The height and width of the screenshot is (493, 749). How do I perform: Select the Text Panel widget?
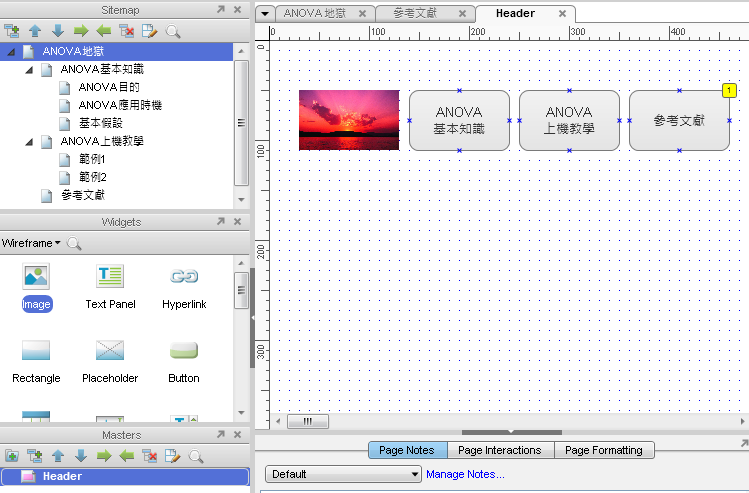click(x=110, y=288)
